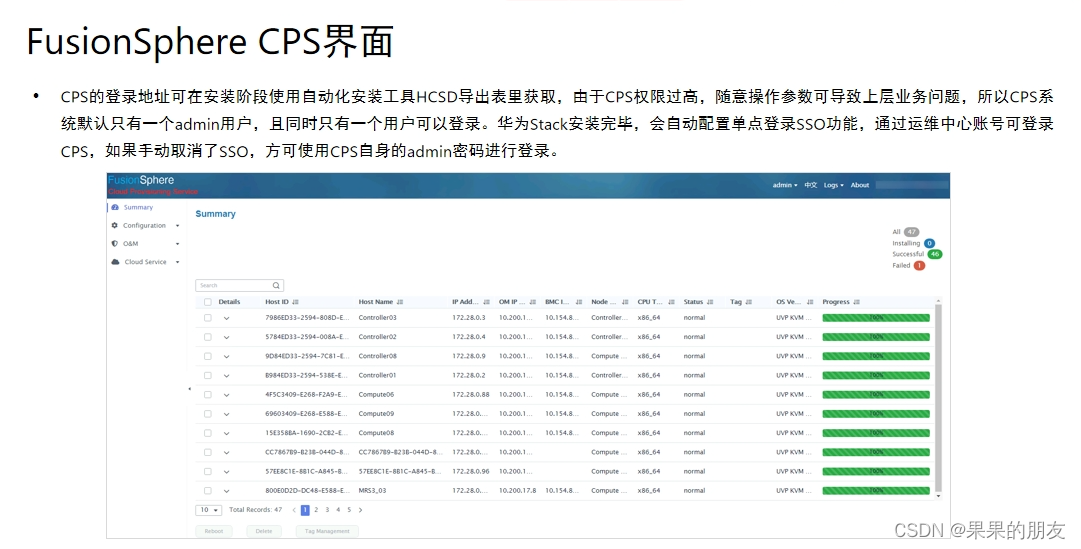This screenshot has width=1081, height=549.
Task: Go to page 5
Action: tap(349, 510)
